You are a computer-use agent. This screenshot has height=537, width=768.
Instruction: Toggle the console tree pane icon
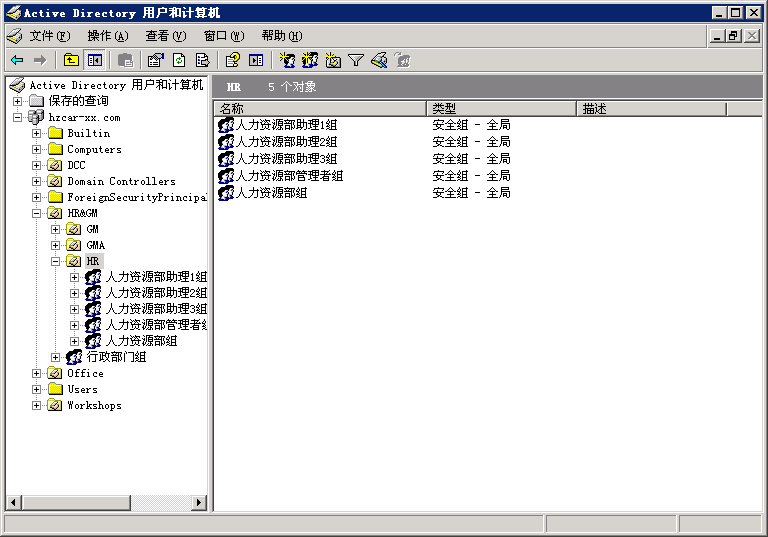pos(94,61)
